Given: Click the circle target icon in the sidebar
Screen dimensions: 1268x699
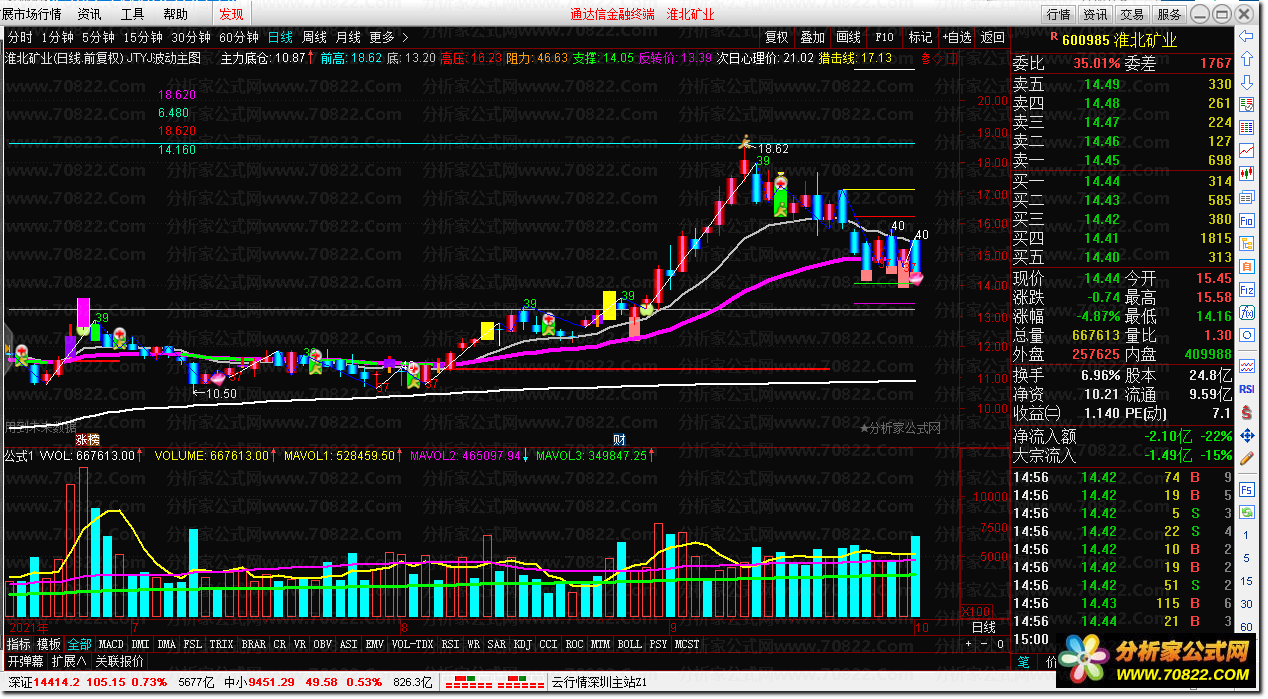Looking at the screenshot, I should pos(1246,336).
